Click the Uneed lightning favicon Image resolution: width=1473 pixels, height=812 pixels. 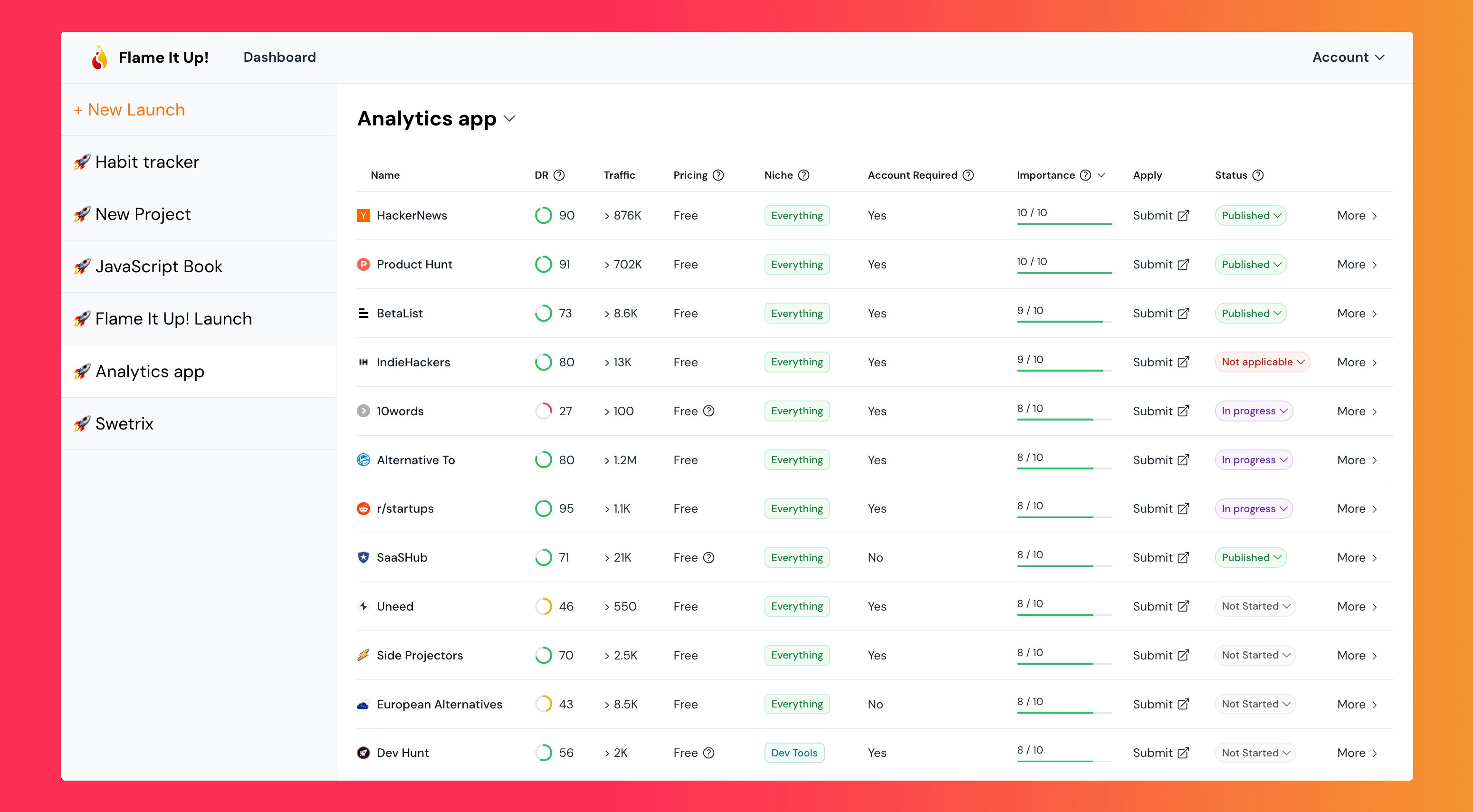pyautogui.click(x=363, y=606)
